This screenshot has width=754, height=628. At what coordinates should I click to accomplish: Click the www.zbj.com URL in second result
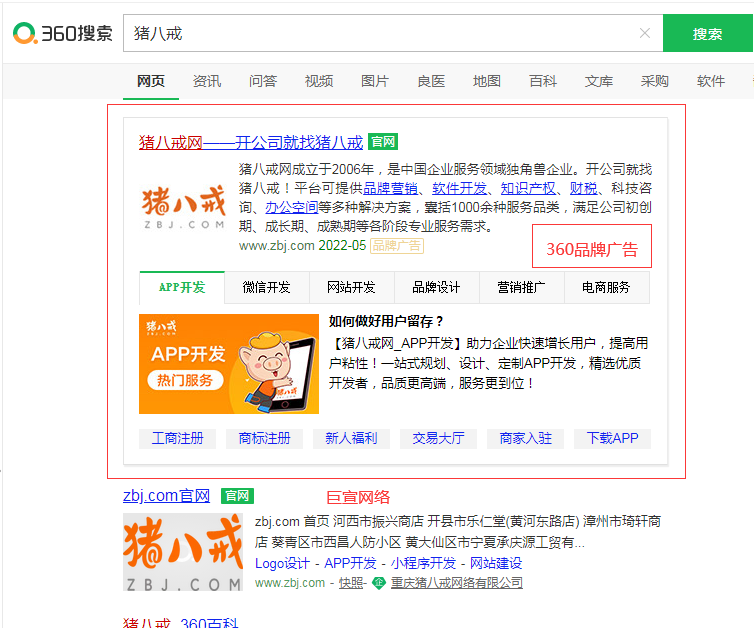290,583
